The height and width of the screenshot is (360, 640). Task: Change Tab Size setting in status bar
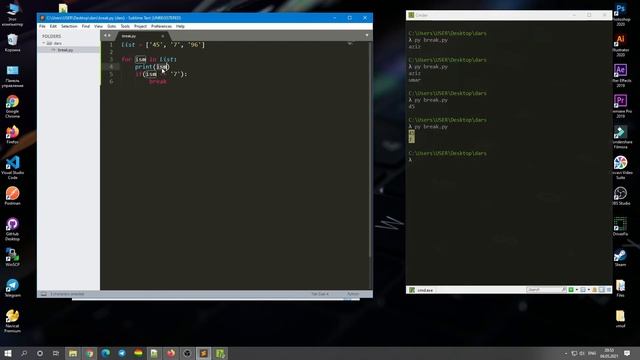[320, 294]
